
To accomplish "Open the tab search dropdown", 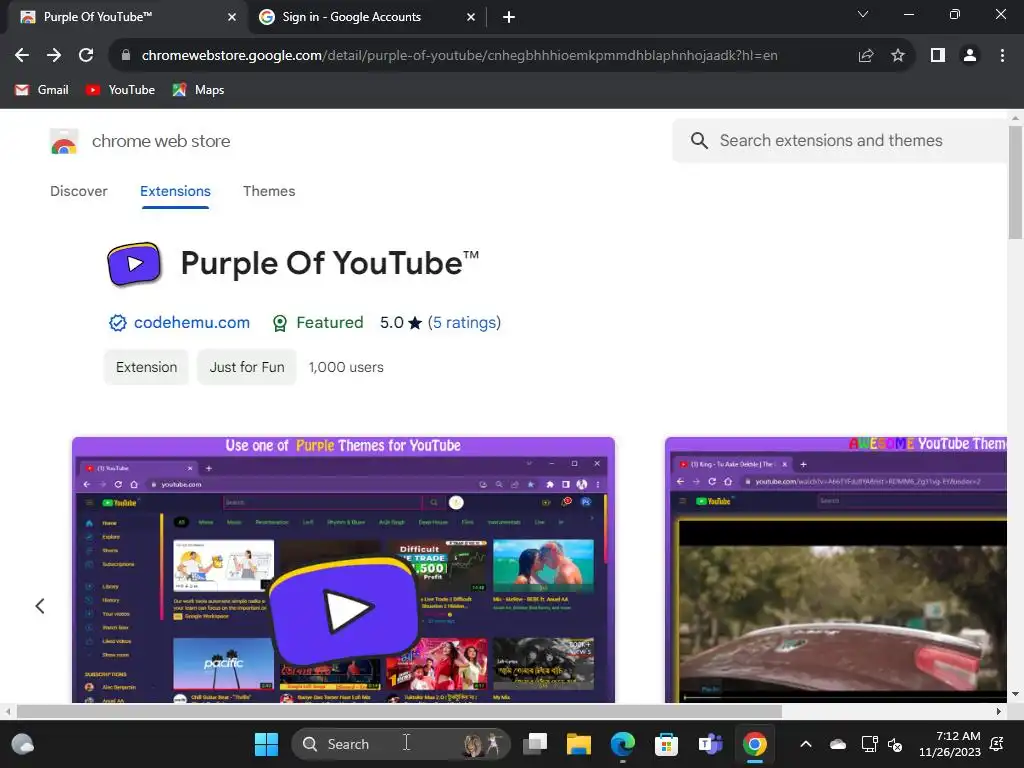I will [x=863, y=14].
